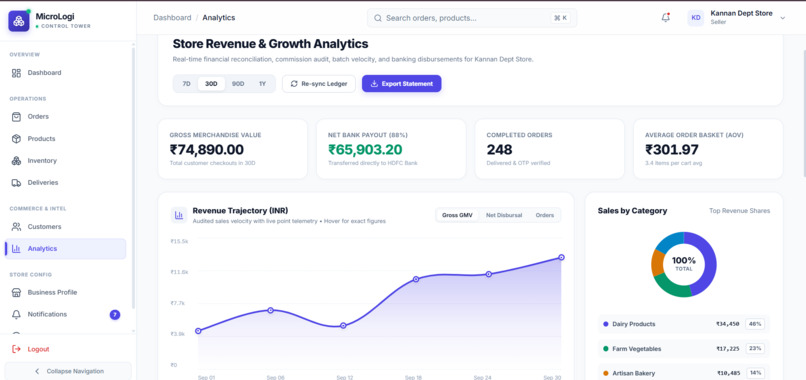The image size is (806, 380).
Task: Click the Sep 06 data point on chart
Action: coord(270,310)
